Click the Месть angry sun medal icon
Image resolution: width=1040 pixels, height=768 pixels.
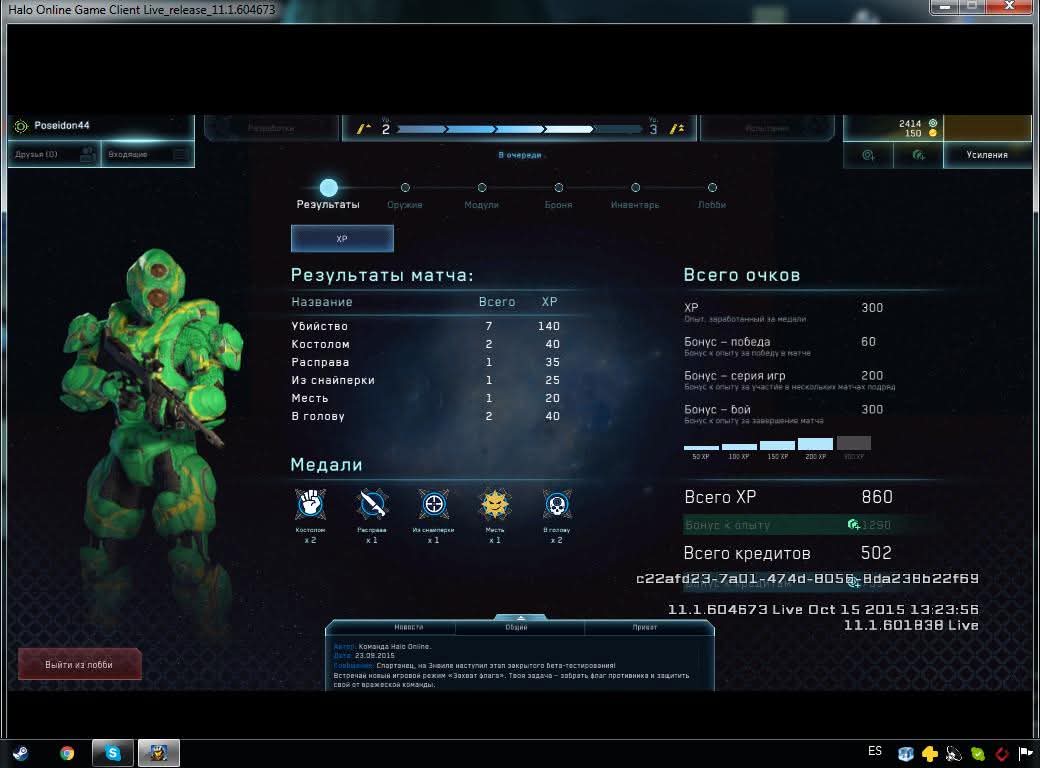tap(495, 504)
